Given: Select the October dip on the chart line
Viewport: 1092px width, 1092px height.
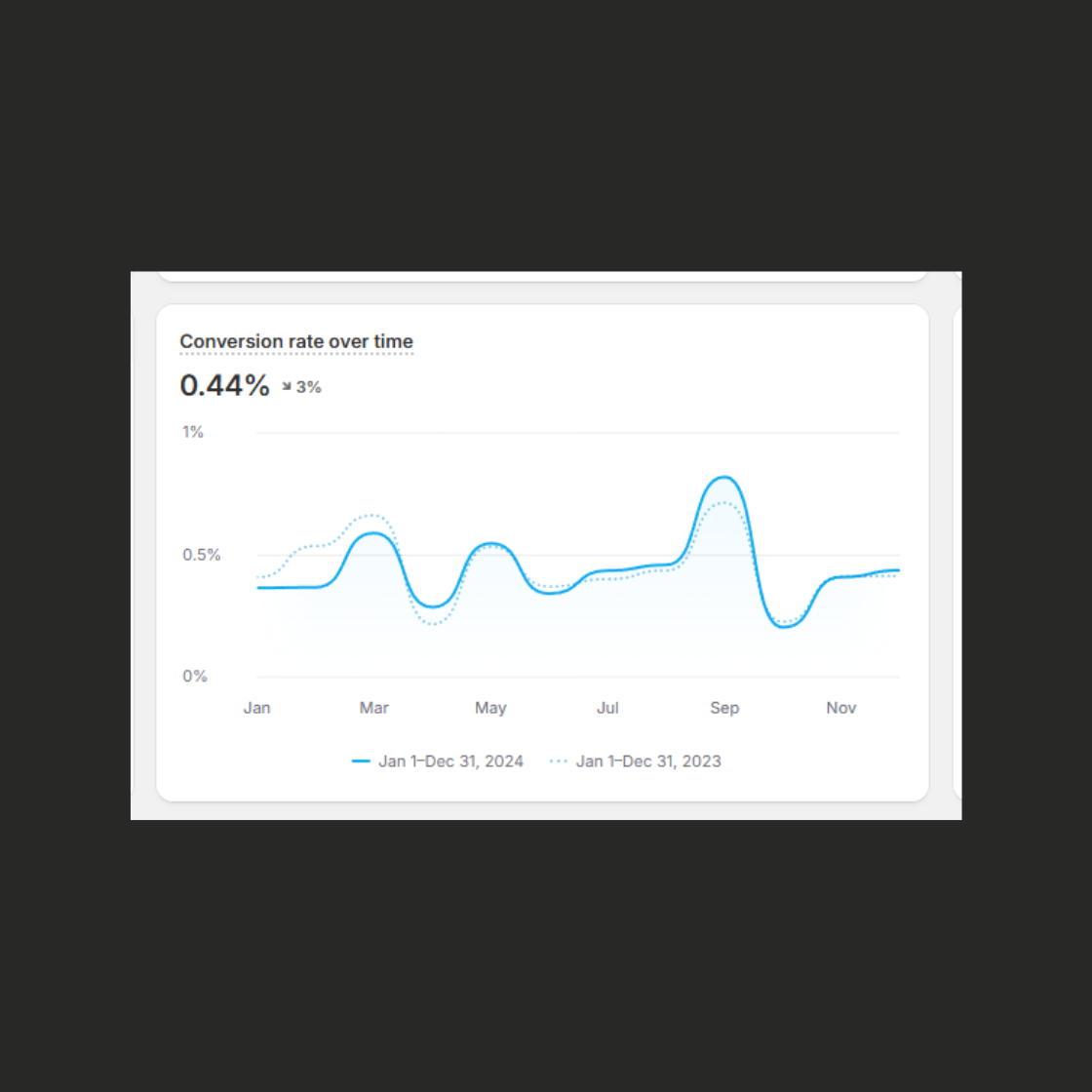Looking at the screenshot, I should 784,627.
